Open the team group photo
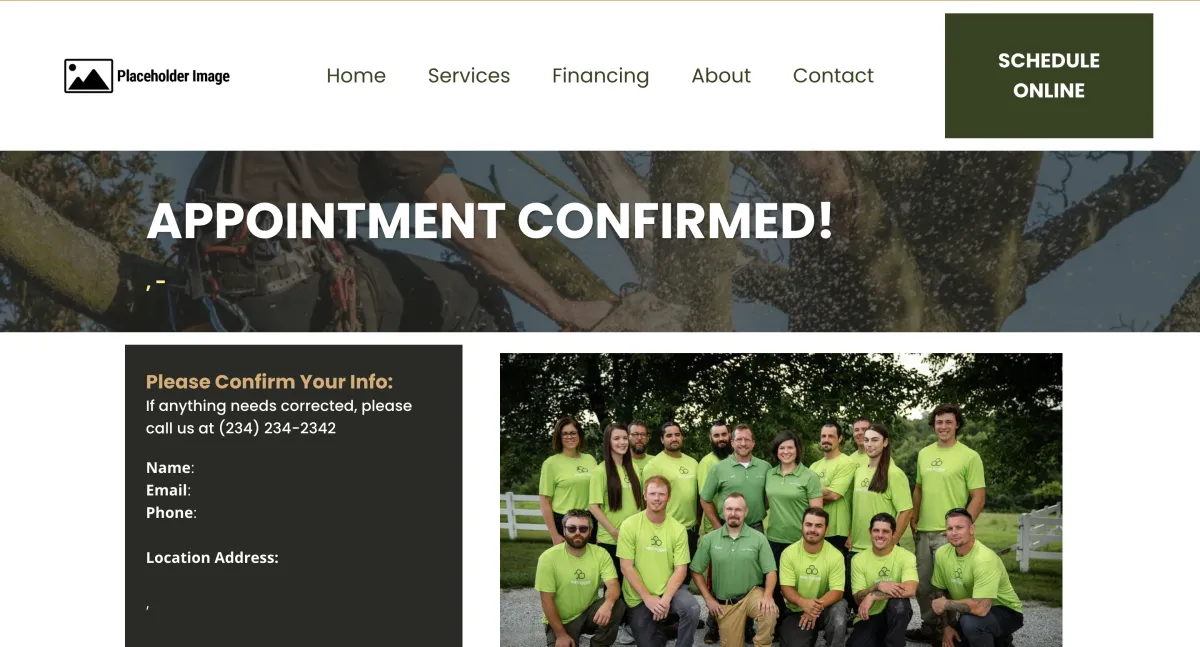1200x647 pixels. click(781, 500)
